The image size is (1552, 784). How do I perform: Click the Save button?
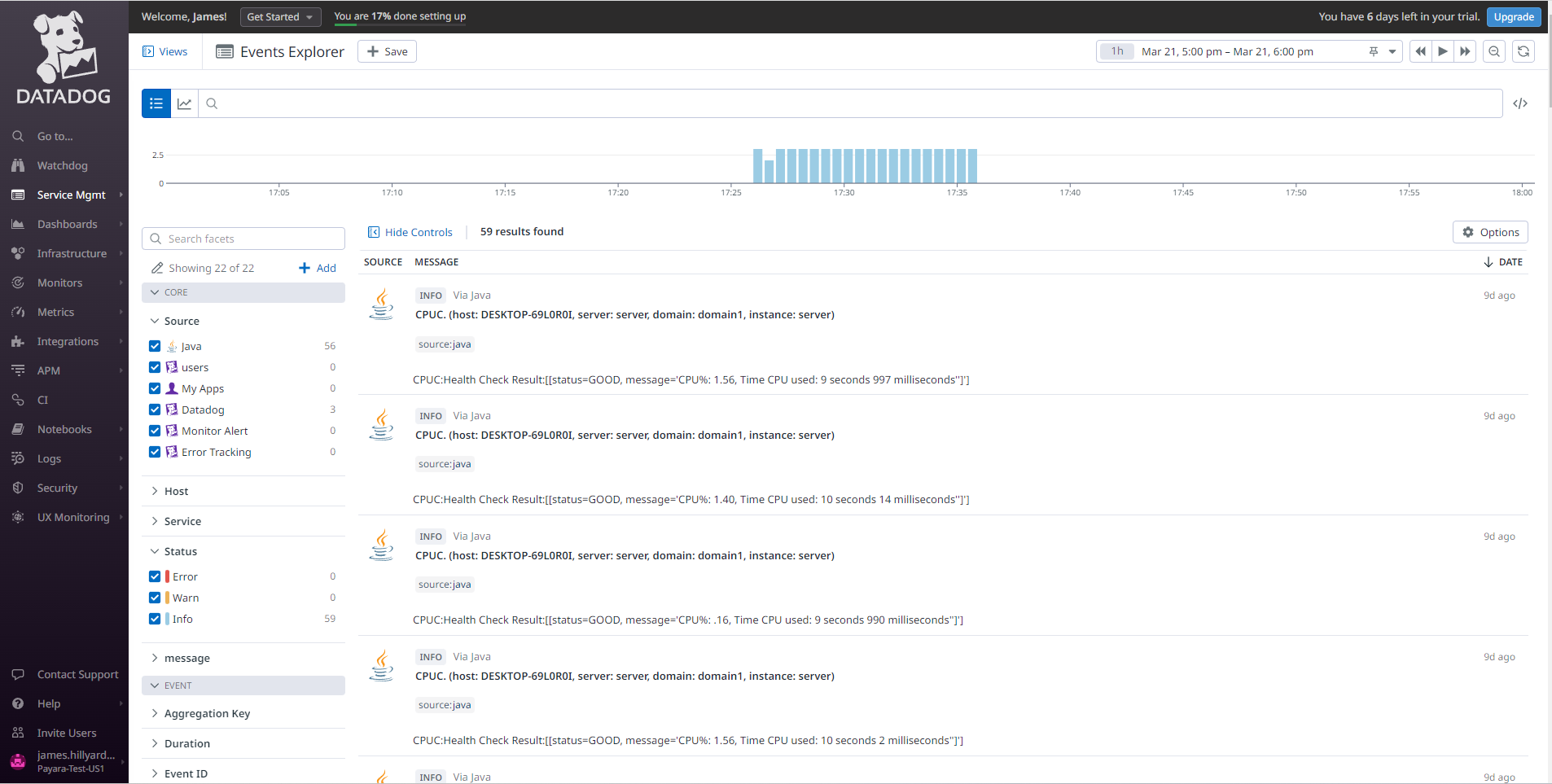387,50
